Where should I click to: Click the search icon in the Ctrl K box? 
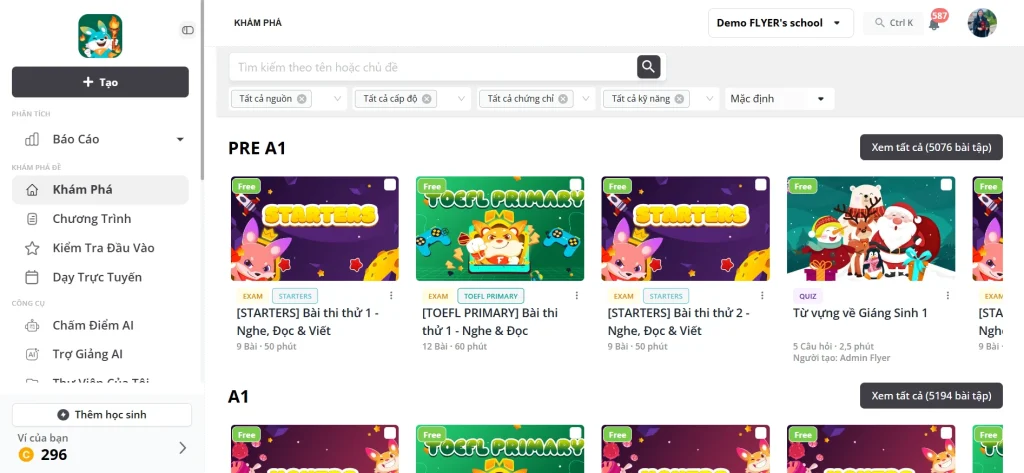coord(879,23)
